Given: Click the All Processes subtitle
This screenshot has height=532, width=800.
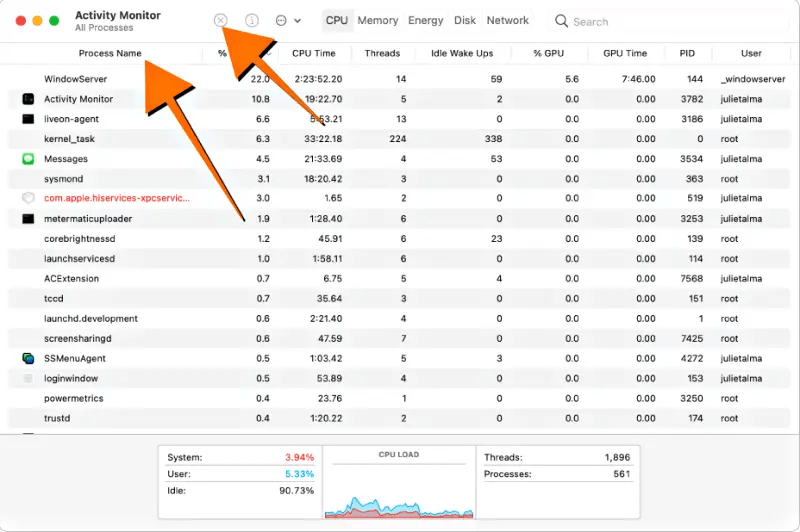Looking at the screenshot, I should [x=104, y=28].
